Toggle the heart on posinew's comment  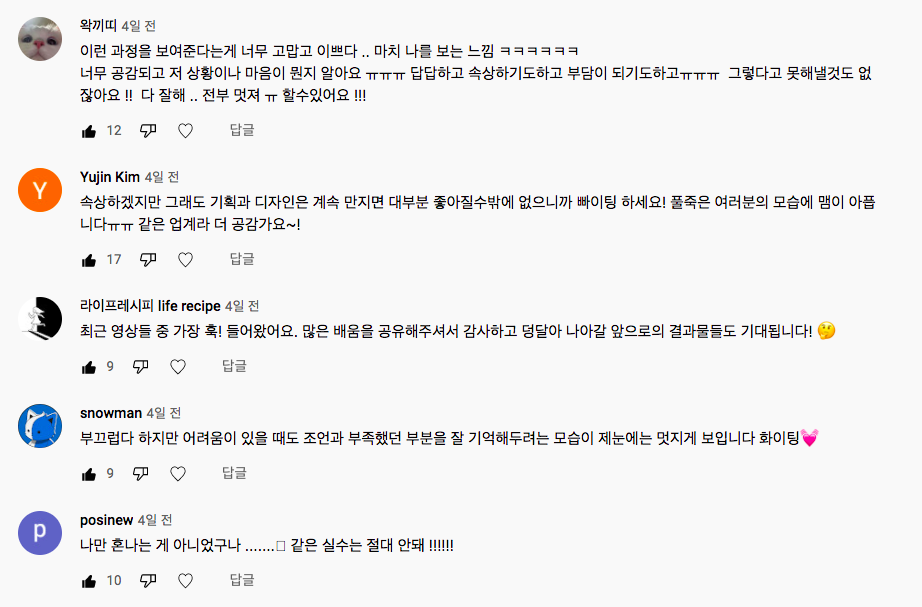click(x=186, y=578)
